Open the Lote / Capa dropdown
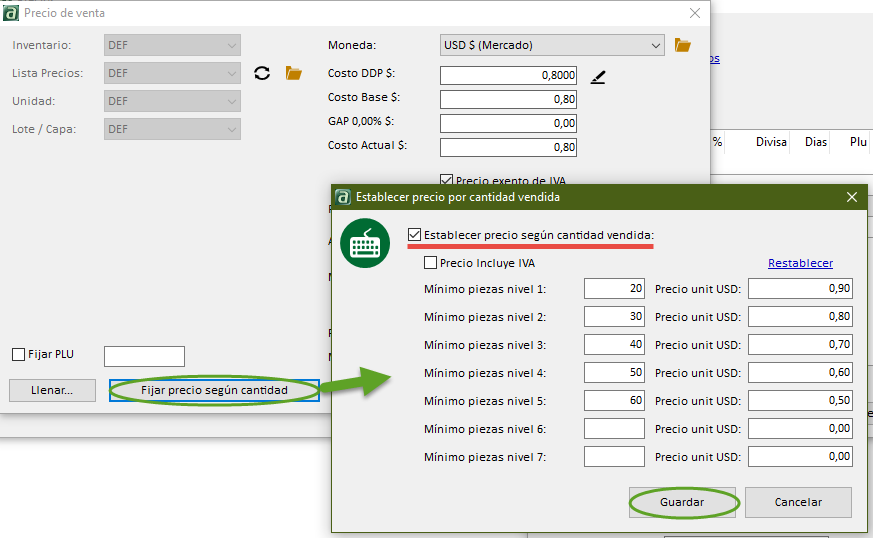 point(232,129)
